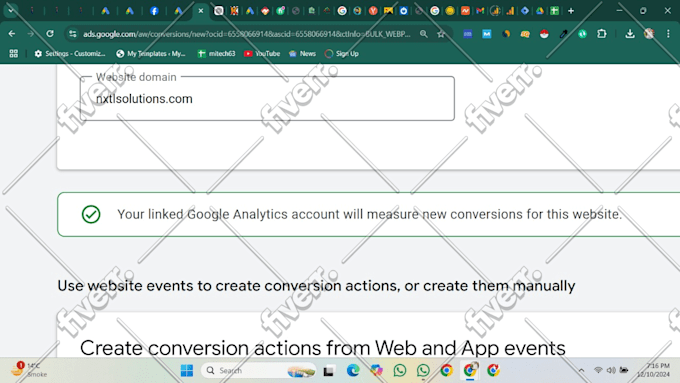The width and height of the screenshot is (680, 383).
Task: Open My Templates bookmark
Action: tap(151, 53)
